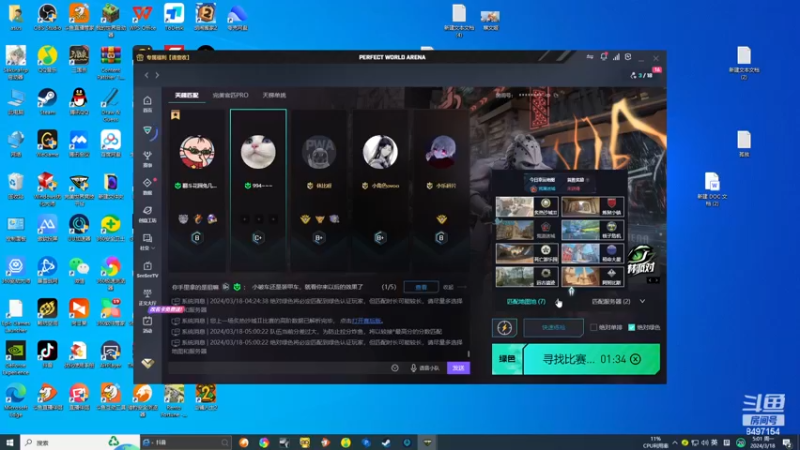Image resolution: width=800 pixels, height=450 pixels.
Task: Toggle the second-row right map tile
Action: tap(592, 230)
